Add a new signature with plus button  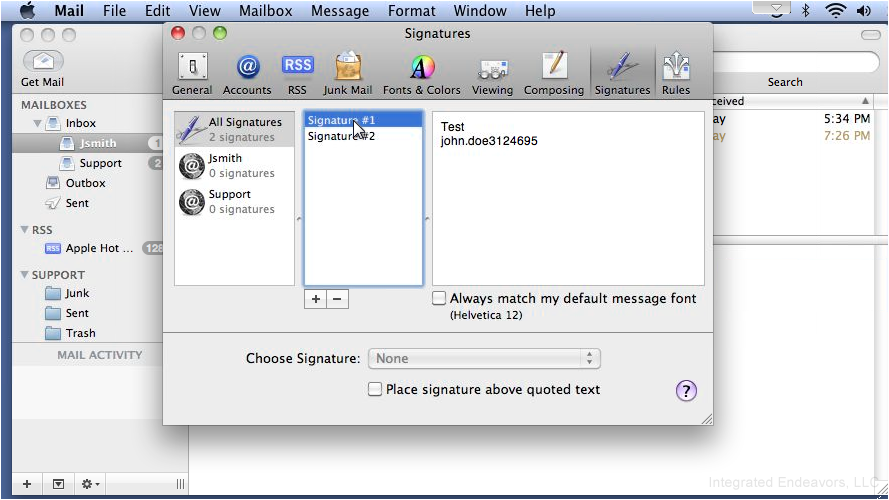tap(316, 299)
